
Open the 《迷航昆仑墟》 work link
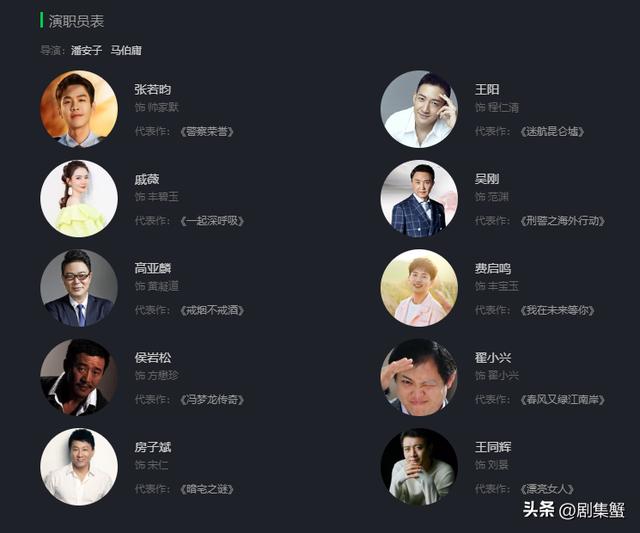coord(552,131)
